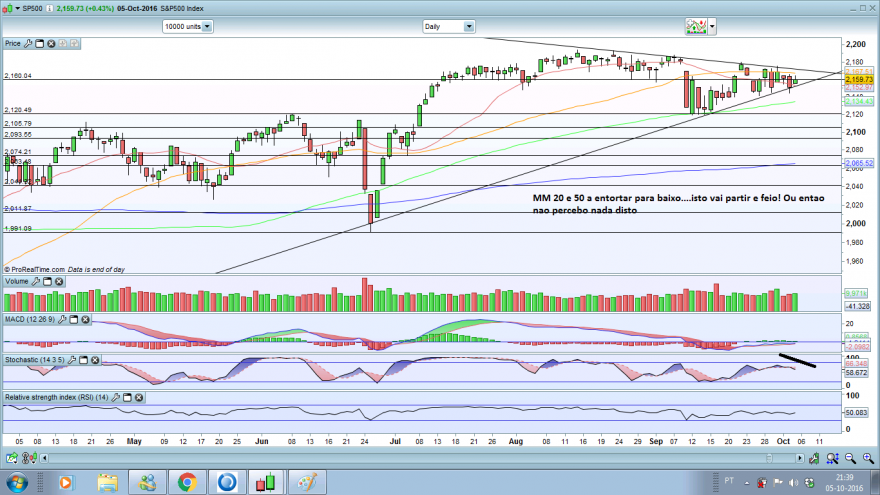Maximize the MACD panel
880x495 pixels.
pos(74,319)
